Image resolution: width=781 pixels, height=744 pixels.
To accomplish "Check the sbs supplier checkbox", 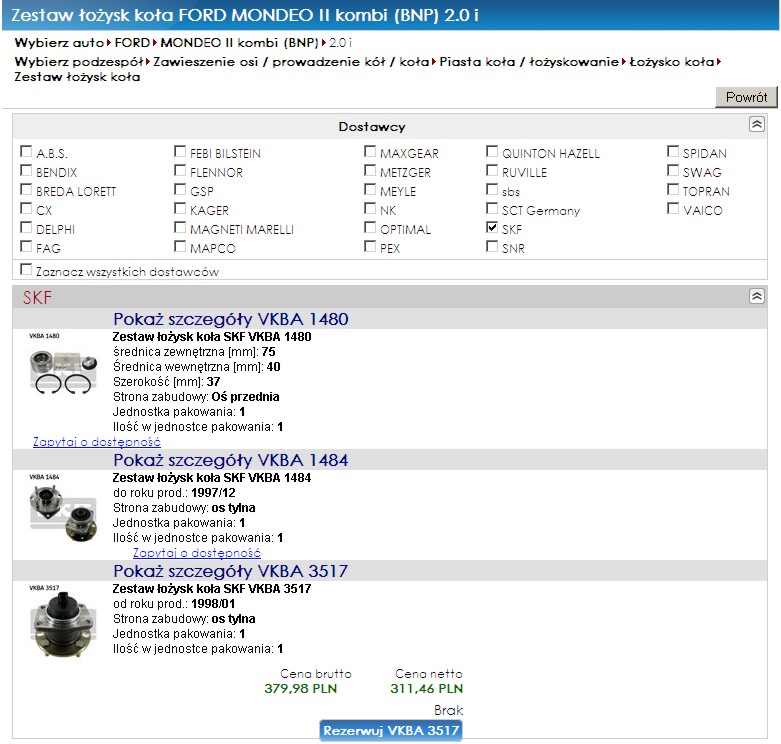I will point(492,189).
